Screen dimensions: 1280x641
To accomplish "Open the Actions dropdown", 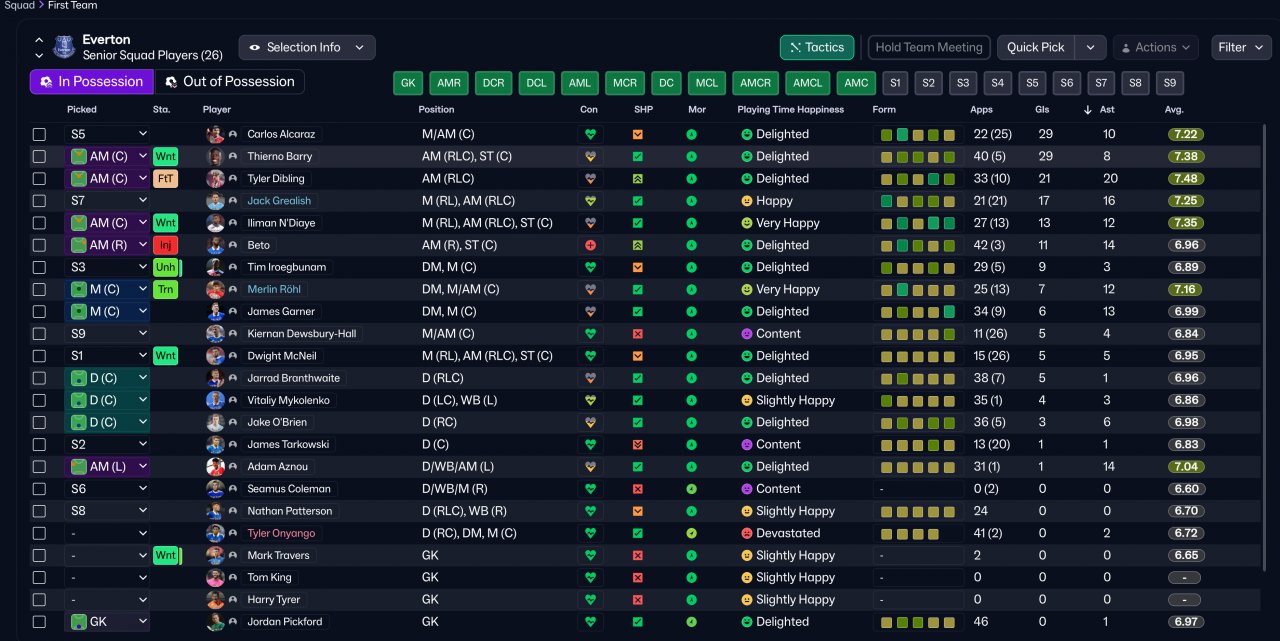I will [1155, 47].
